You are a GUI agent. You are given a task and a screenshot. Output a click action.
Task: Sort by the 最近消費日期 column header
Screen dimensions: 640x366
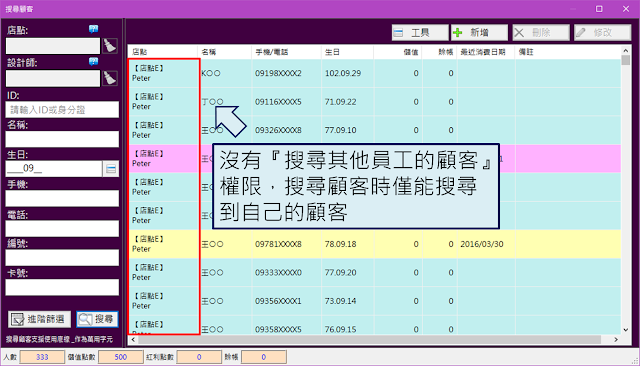(486, 52)
